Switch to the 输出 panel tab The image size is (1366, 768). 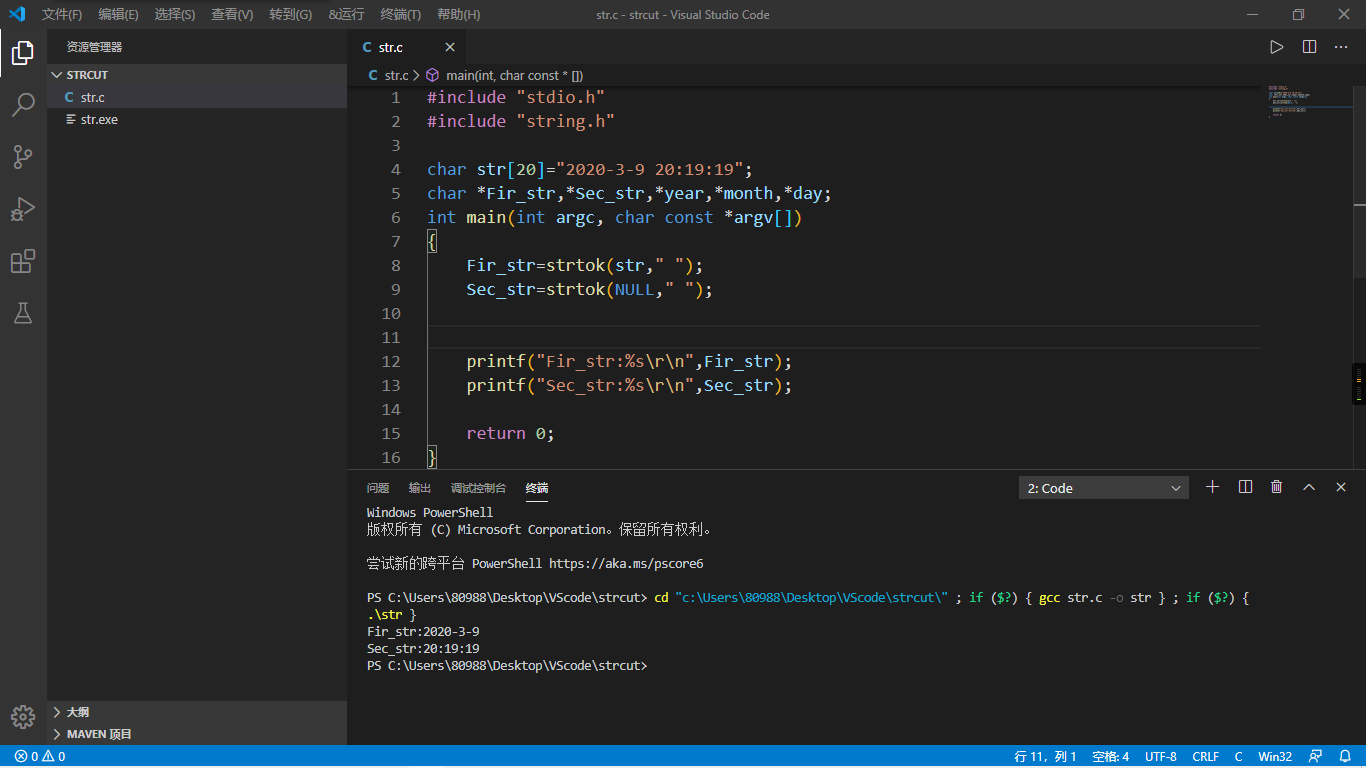click(x=420, y=488)
